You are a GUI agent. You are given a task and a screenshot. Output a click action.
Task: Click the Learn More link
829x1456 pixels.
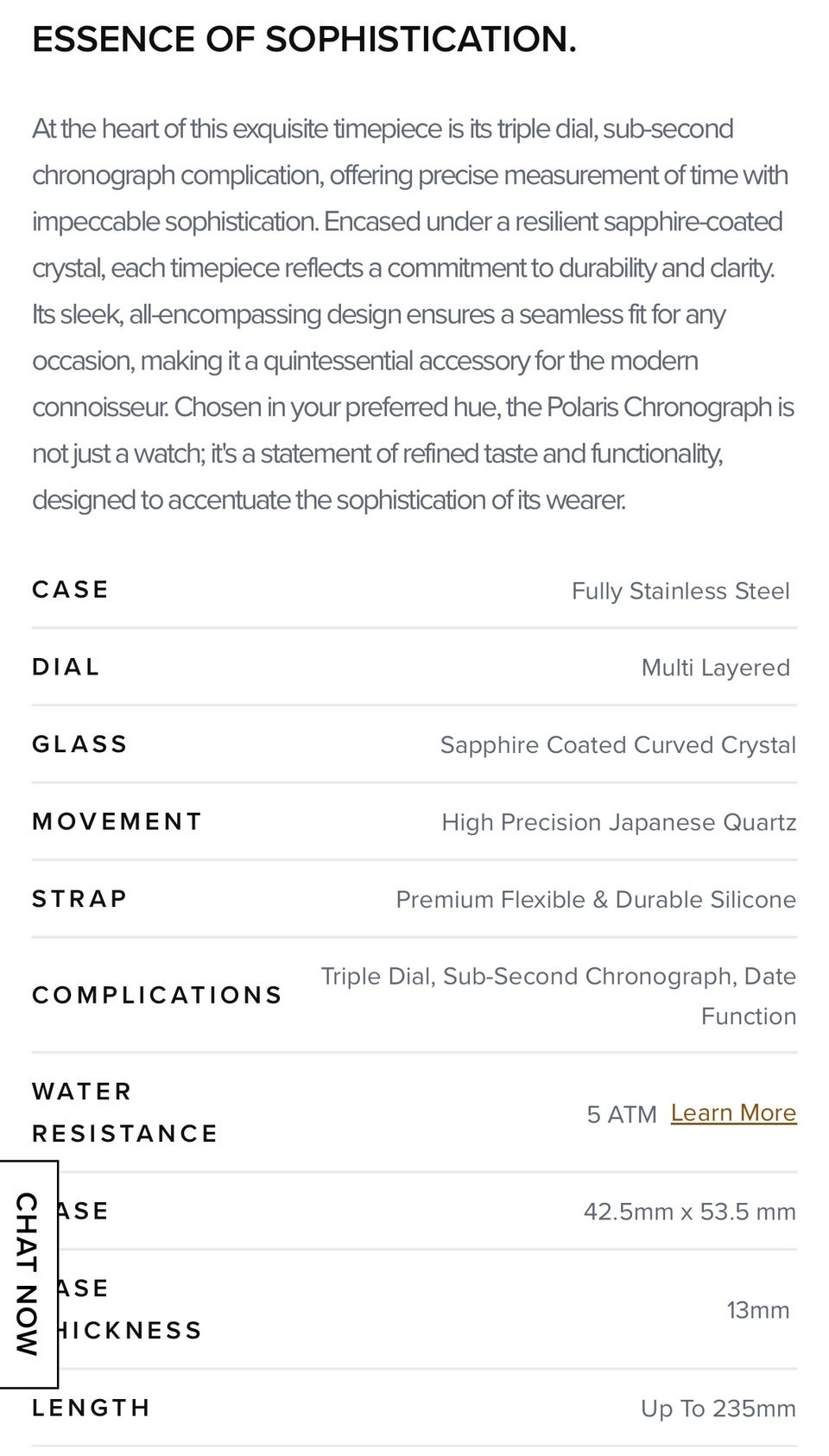733,1113
